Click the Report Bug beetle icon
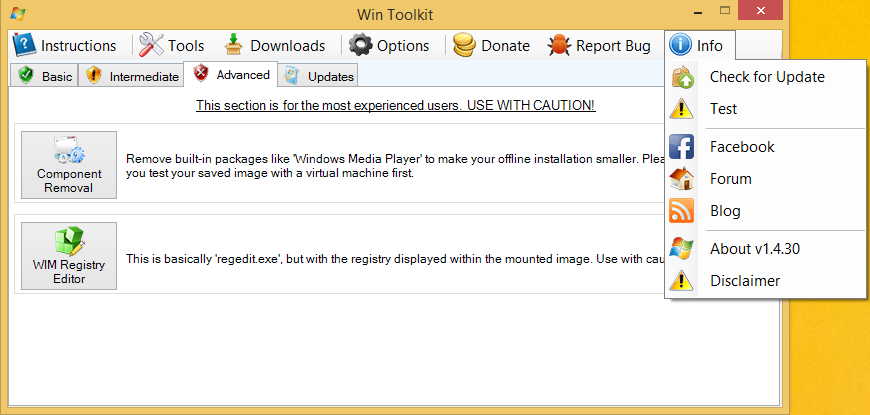Screen dimensions: 870x415 point(559,45)
